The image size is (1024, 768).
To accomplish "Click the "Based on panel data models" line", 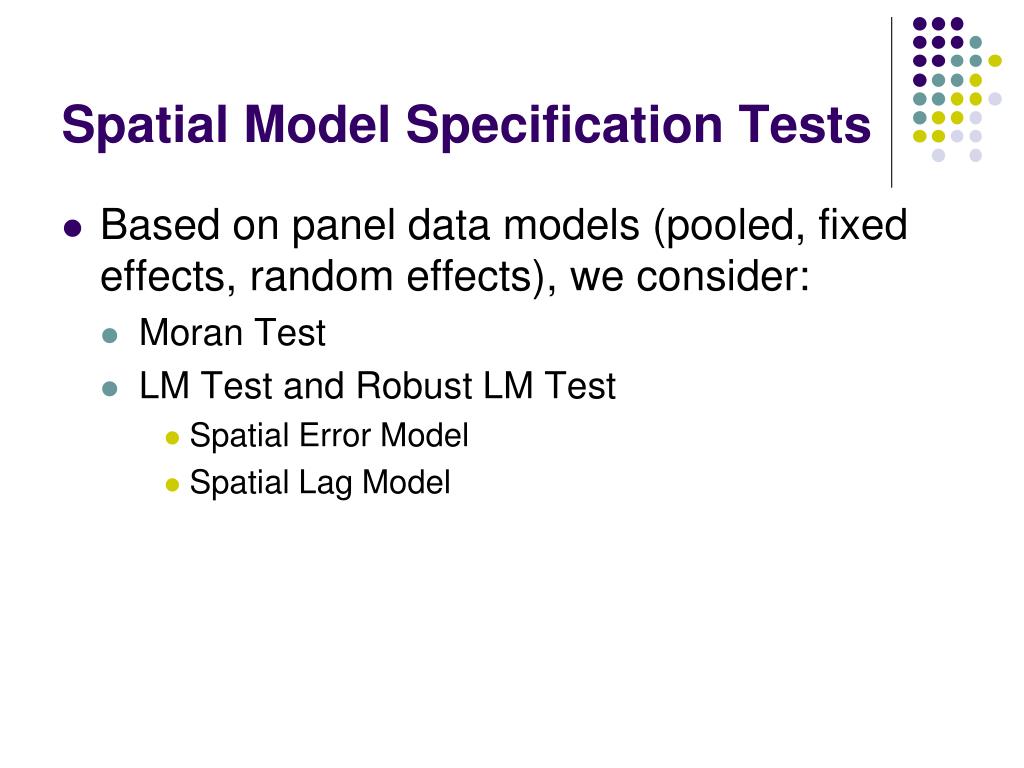I will click(x=504, y=226).
